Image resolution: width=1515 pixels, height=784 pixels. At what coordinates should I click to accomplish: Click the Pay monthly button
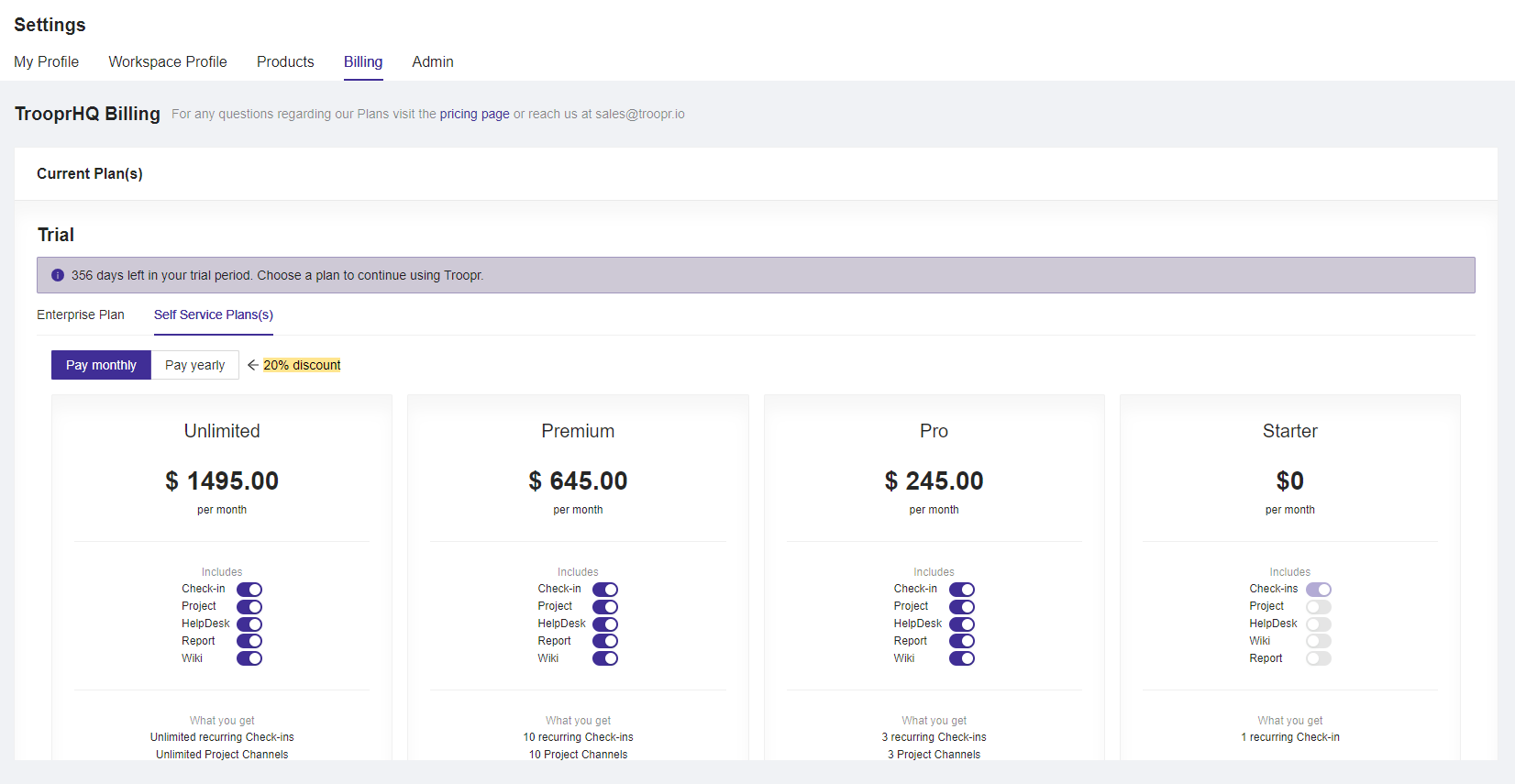[x=101, y=365]
